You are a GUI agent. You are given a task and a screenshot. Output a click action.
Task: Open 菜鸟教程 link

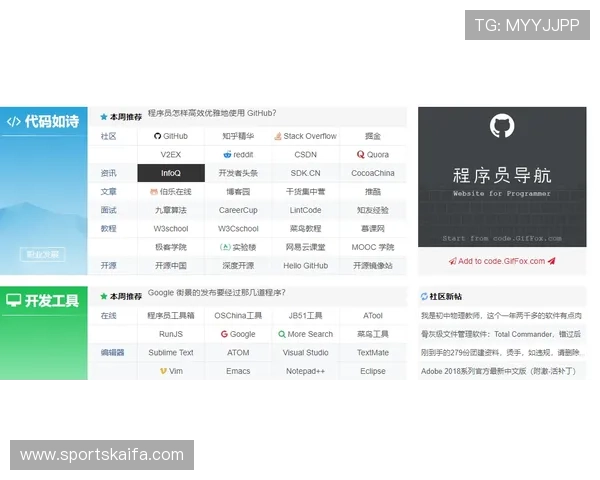(305, 229)
